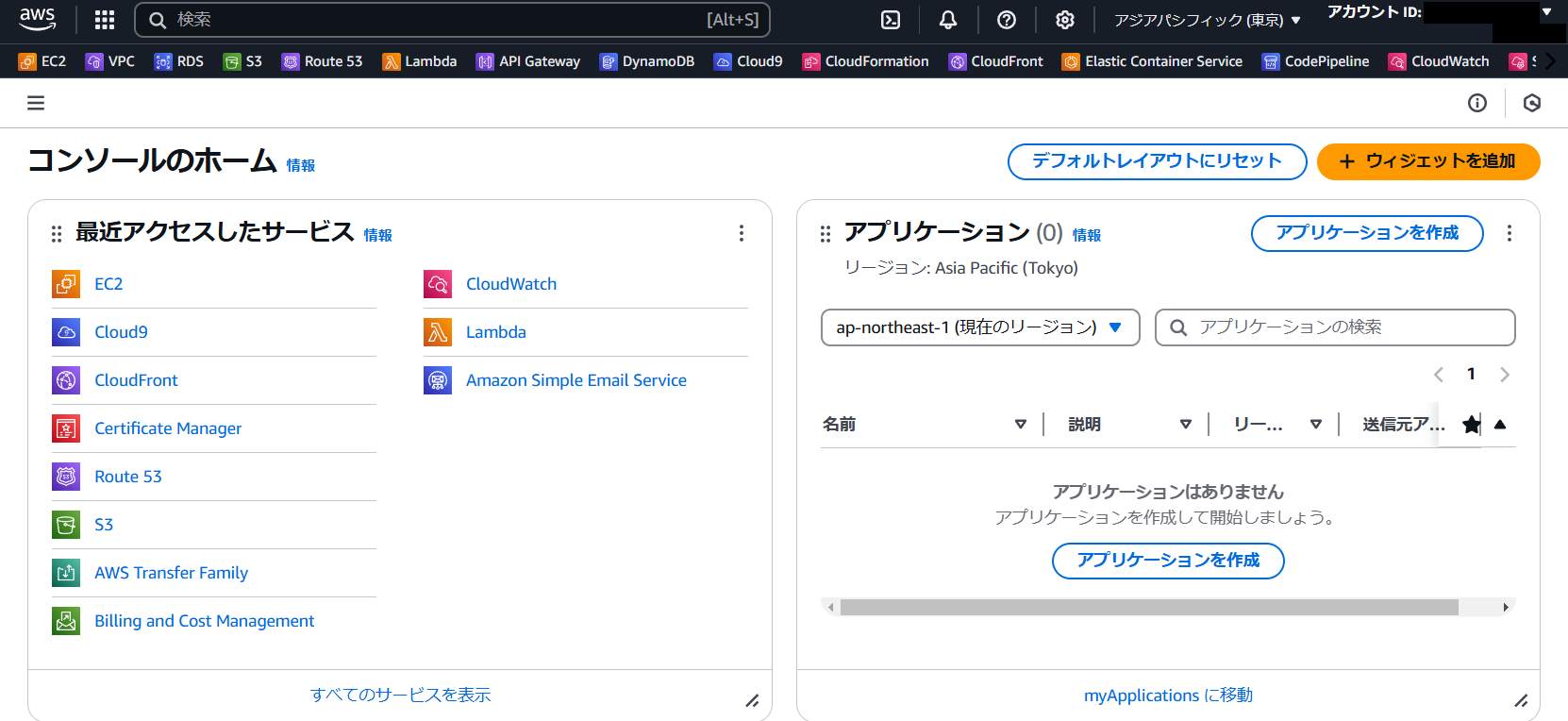Open VPC from the favorites bar
This screenshot has width=1568, height=721.
(110, 61)
